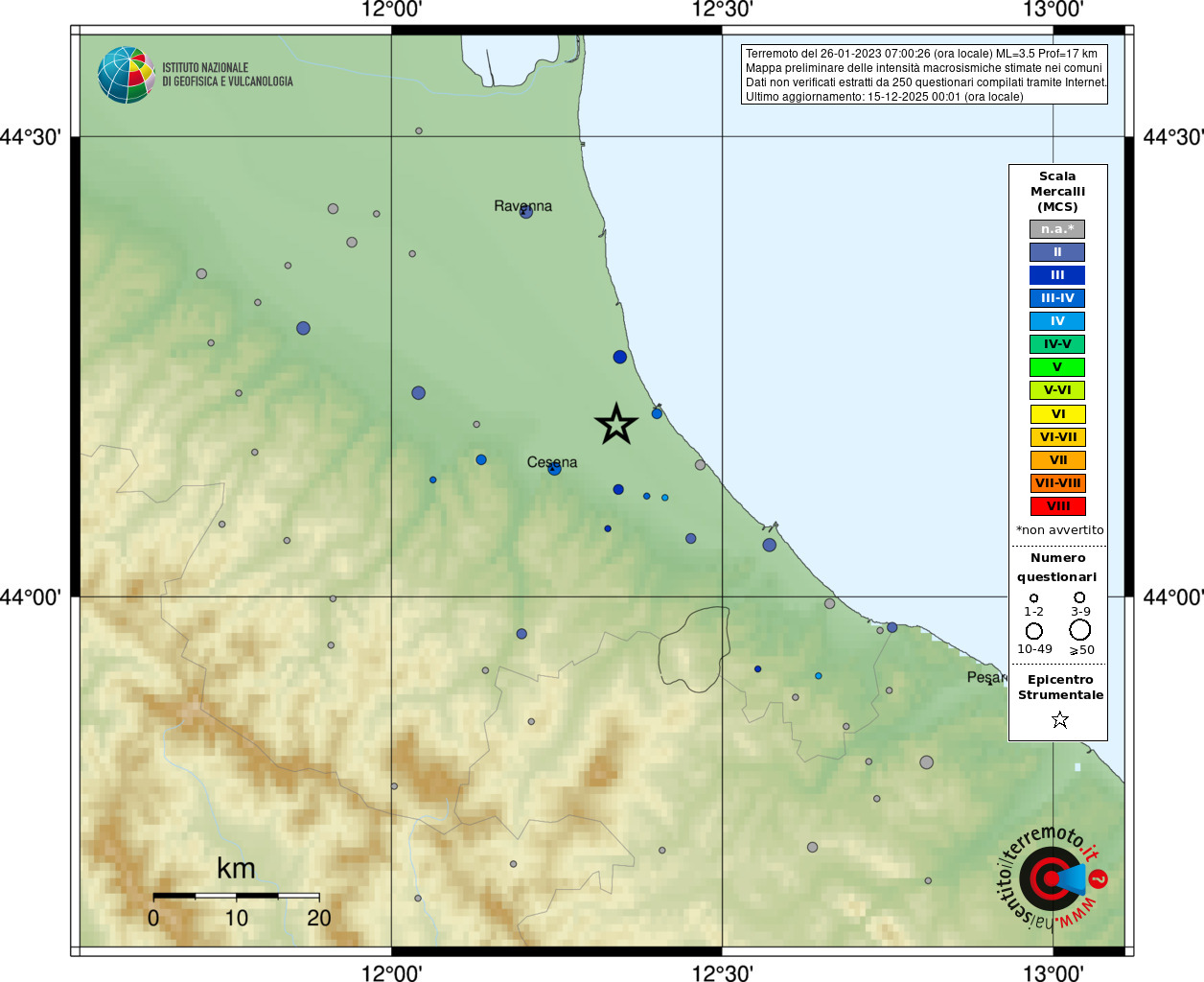Click the blue marker at Ravenna

point(526,212)
